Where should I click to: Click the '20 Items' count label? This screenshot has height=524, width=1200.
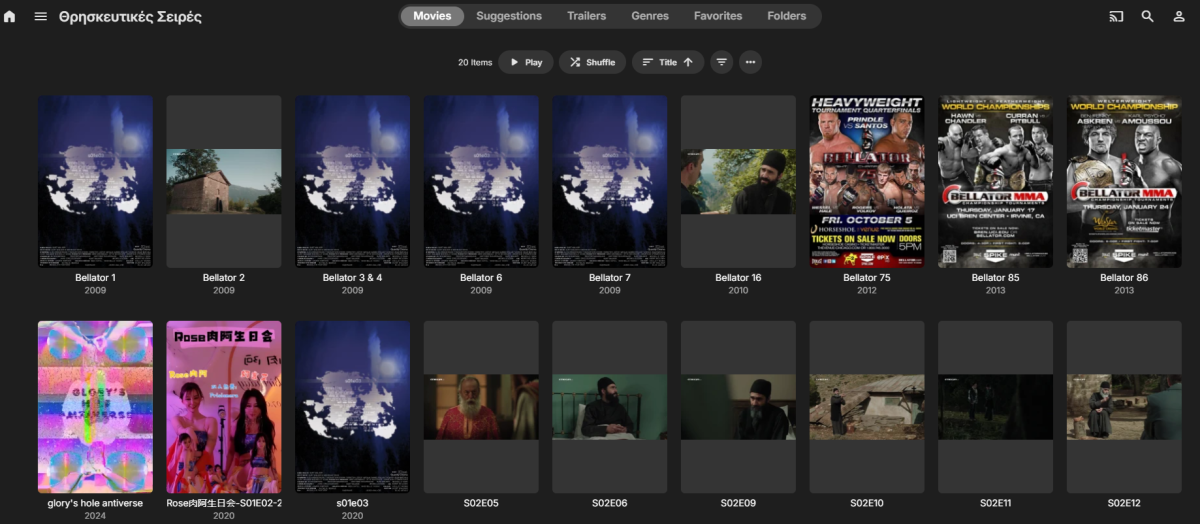point(475,62)
